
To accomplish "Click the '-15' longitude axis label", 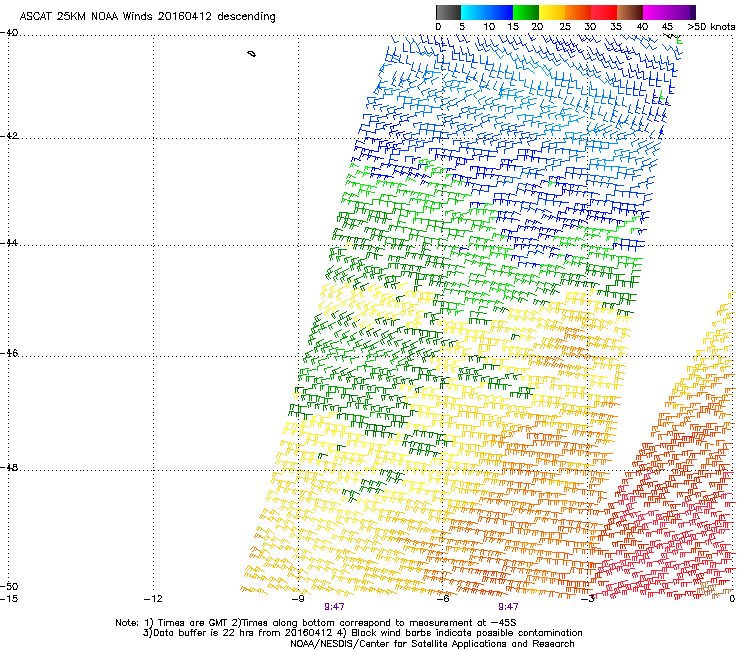I will click(9, 599).
